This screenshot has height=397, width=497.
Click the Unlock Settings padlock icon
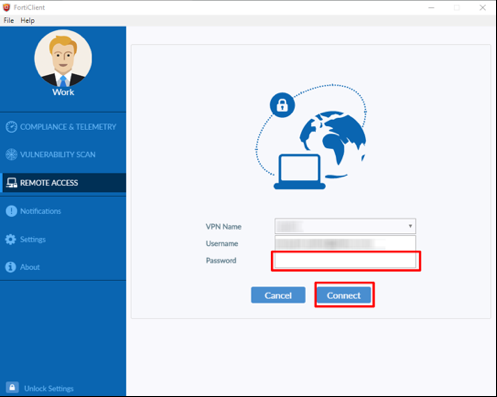tap(12, 388)
